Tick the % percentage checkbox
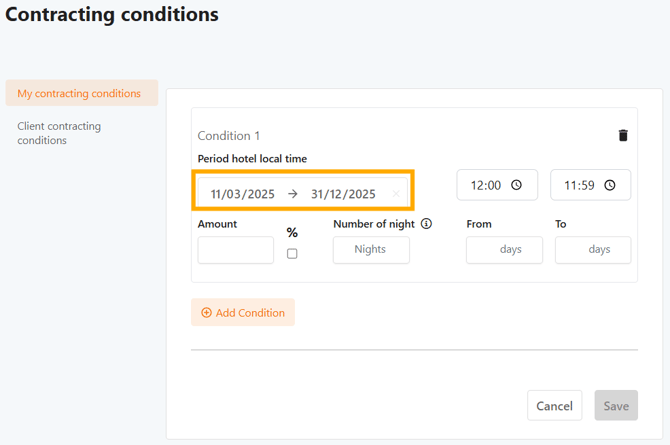Screen dimensions: 670x445 [x=292, y=254]
